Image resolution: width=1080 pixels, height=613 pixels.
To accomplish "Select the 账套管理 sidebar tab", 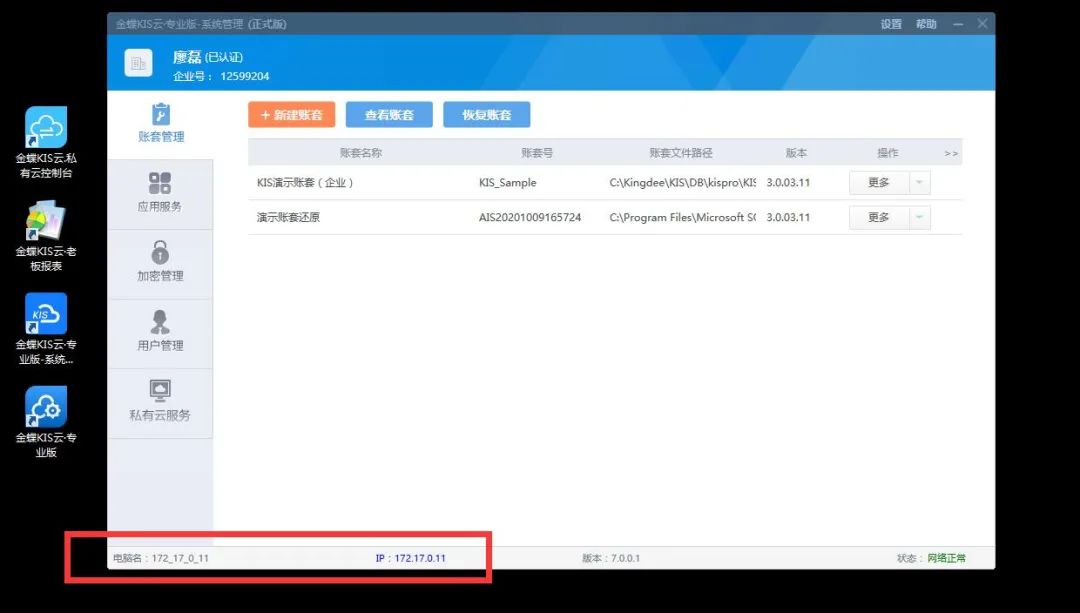I will [x=160, y=124].
